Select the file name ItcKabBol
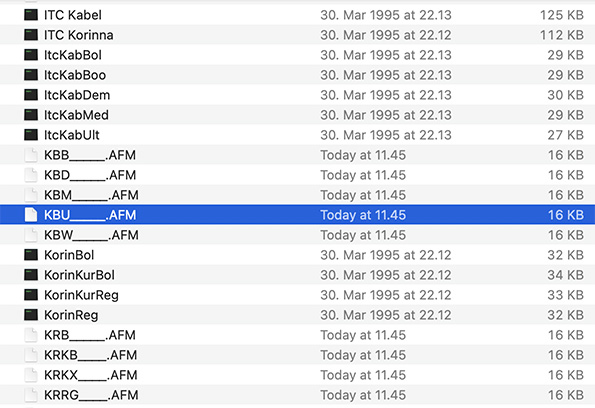The height and width of the screenshot is (408, 595). tap(73, 55)
